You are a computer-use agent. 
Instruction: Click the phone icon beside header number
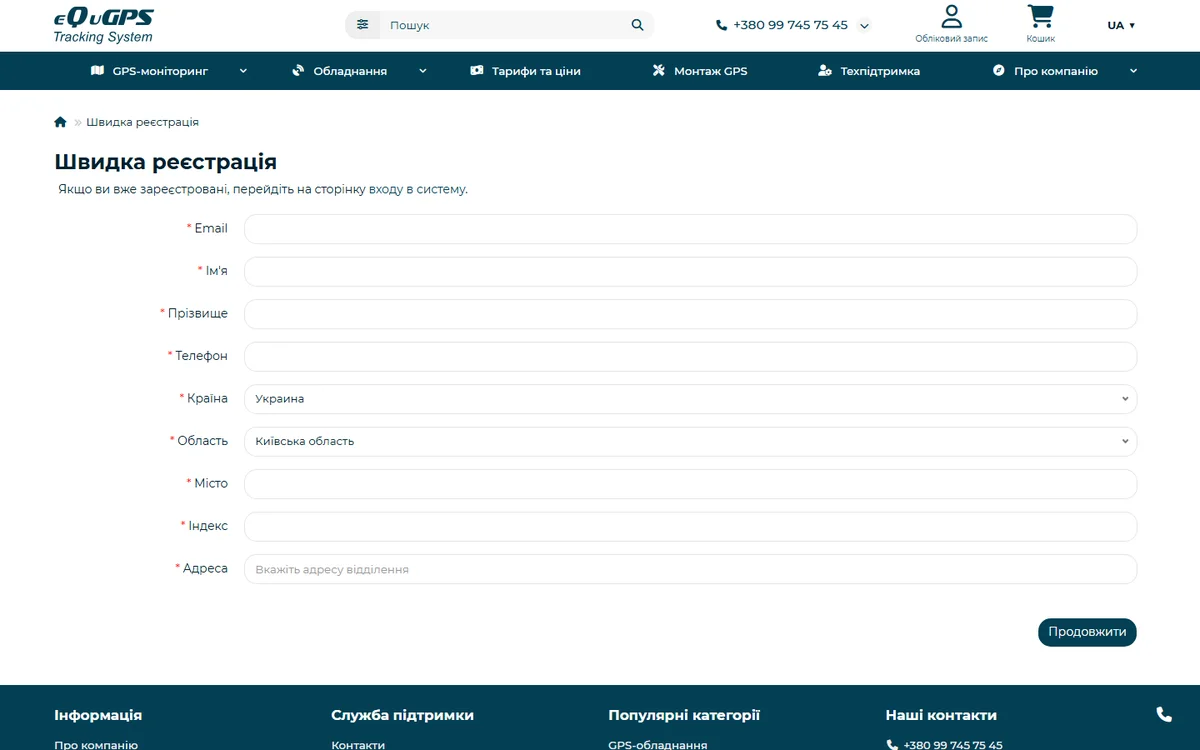pos(721,25)
